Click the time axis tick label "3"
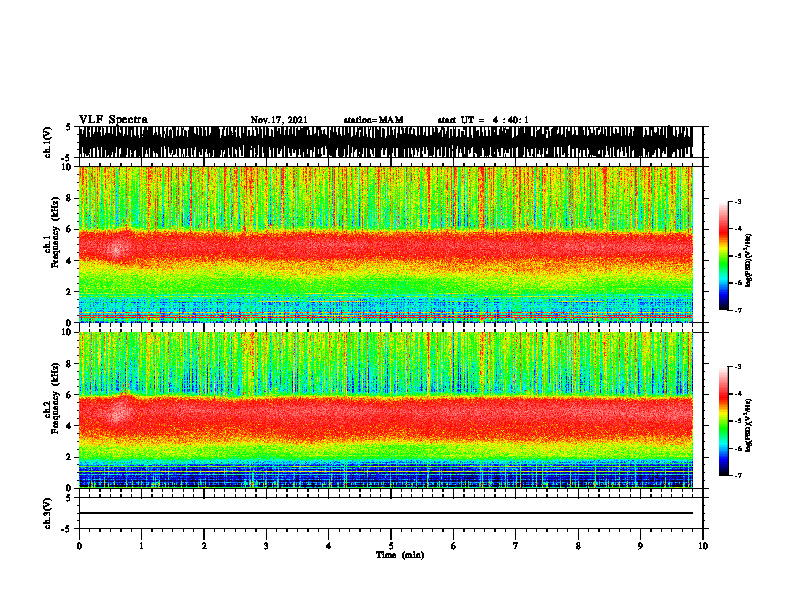This screenshot has width=792, height=612. (266, 546)
